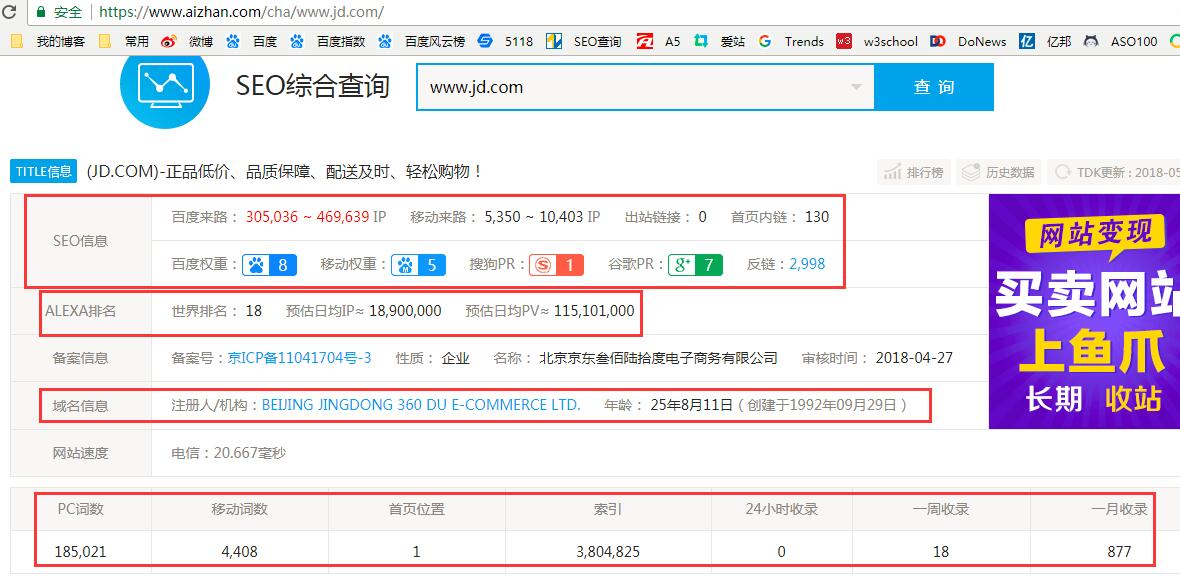Image resolution: width=1180 pixels, height=580 pixels.
Task: Click the 首页位置 value 1
Action: [x=416, y=552]
